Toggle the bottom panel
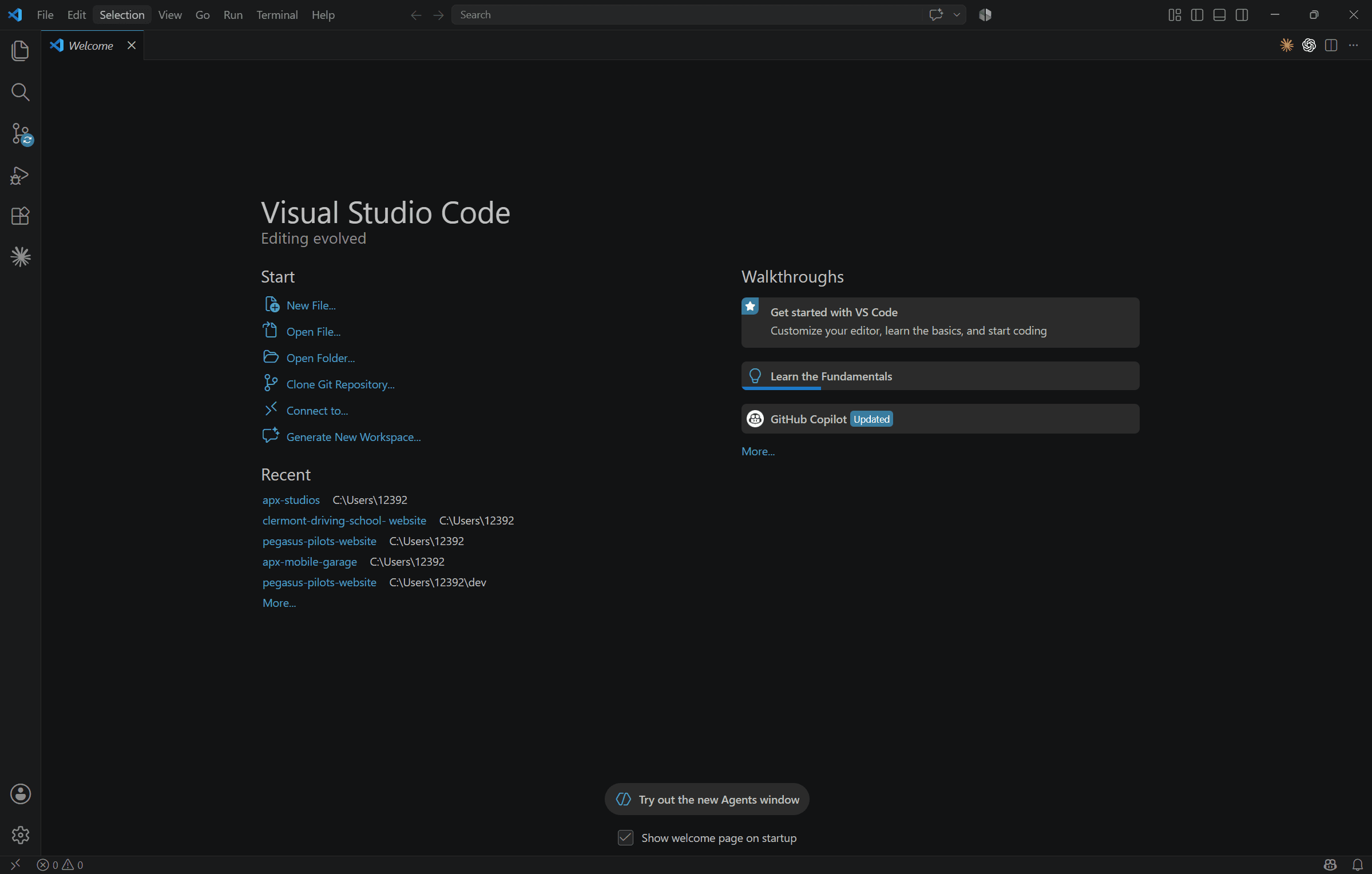The height and width of the screenshot is (874, 1372). click(1219, 15)
